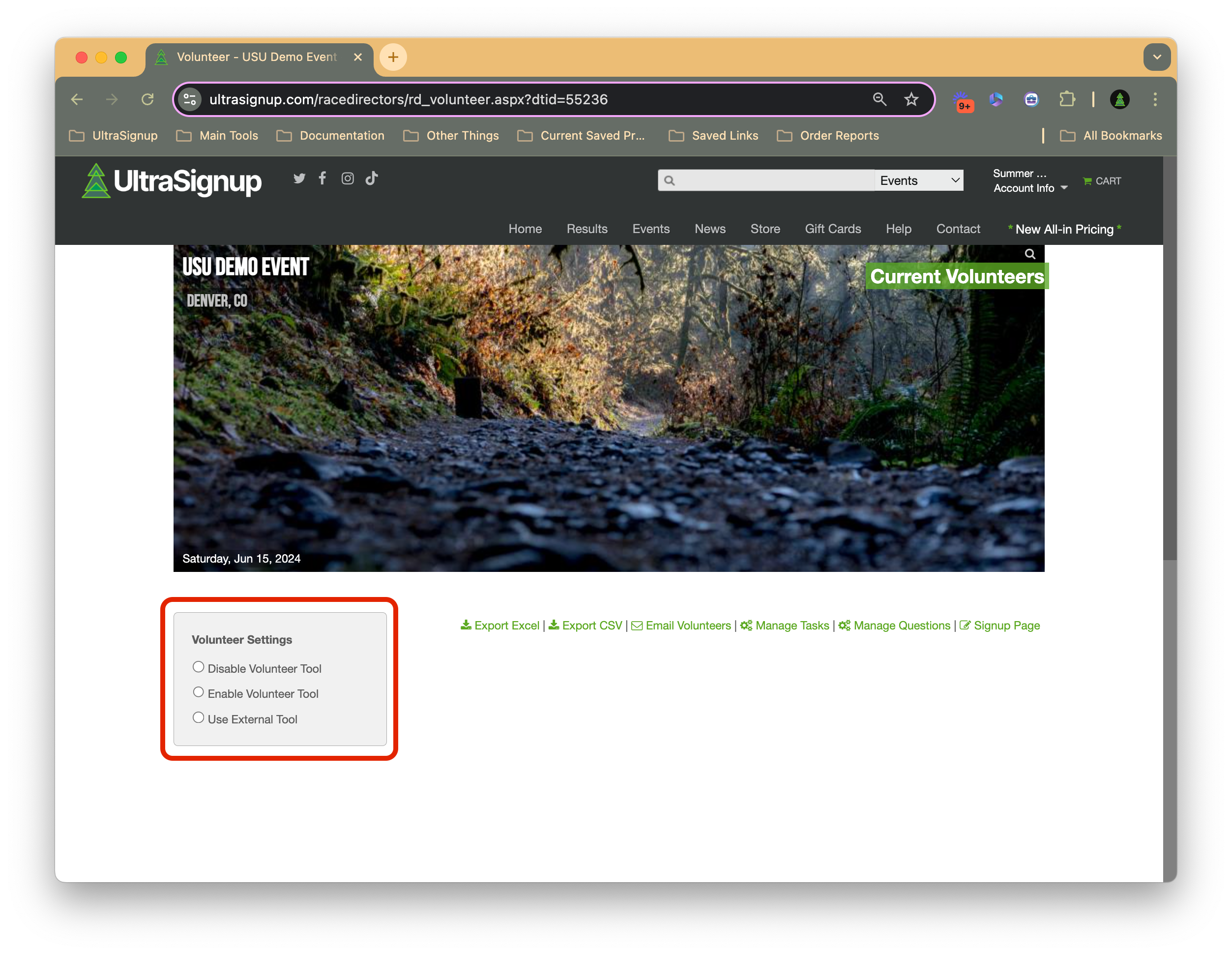The width and height of the screenshot is (1232, 955).
Task: Click the colorful Copilot-style extension icon
Action: 996,99
